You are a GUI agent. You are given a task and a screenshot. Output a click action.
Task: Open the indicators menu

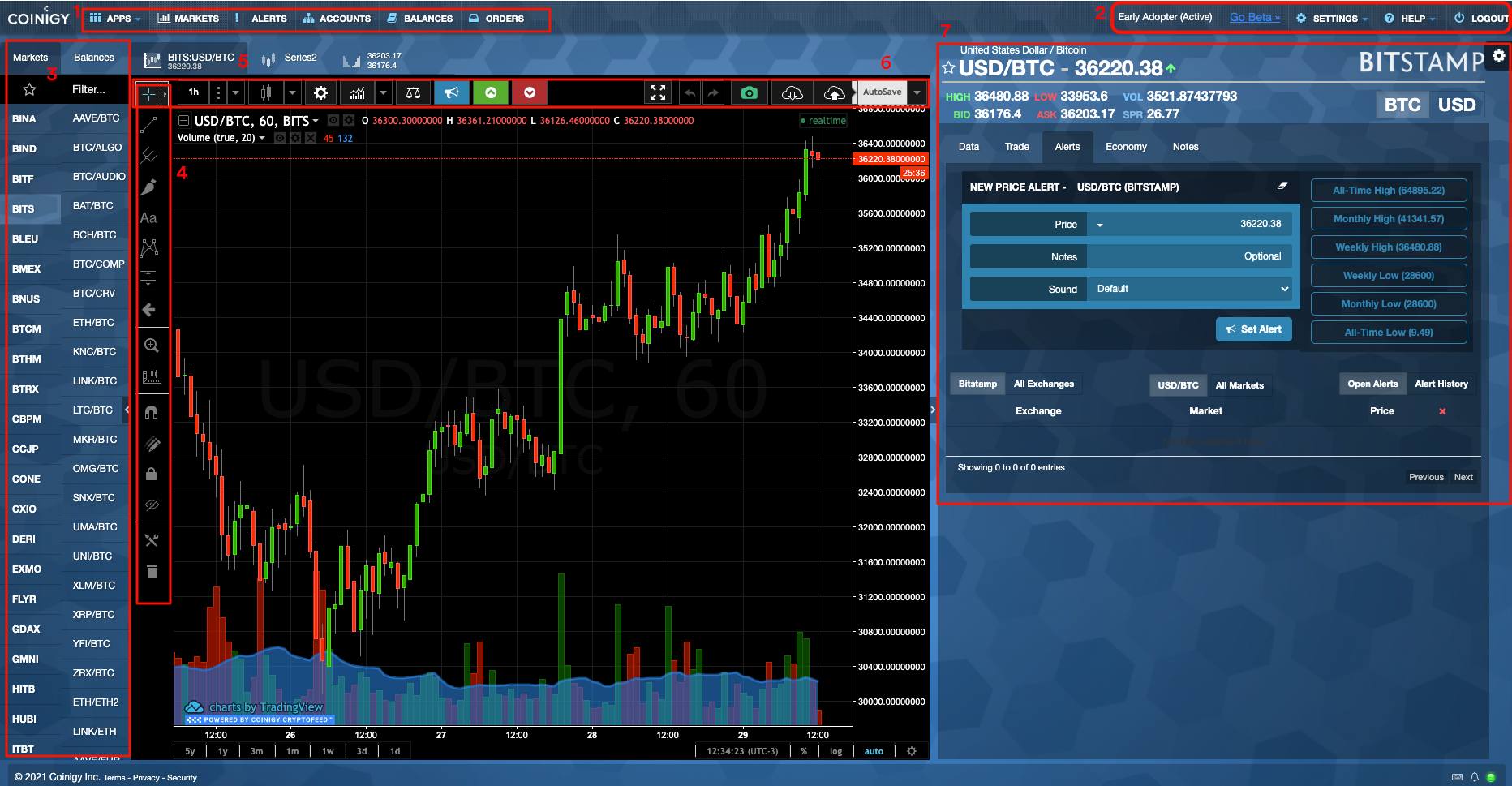point(358,92)
